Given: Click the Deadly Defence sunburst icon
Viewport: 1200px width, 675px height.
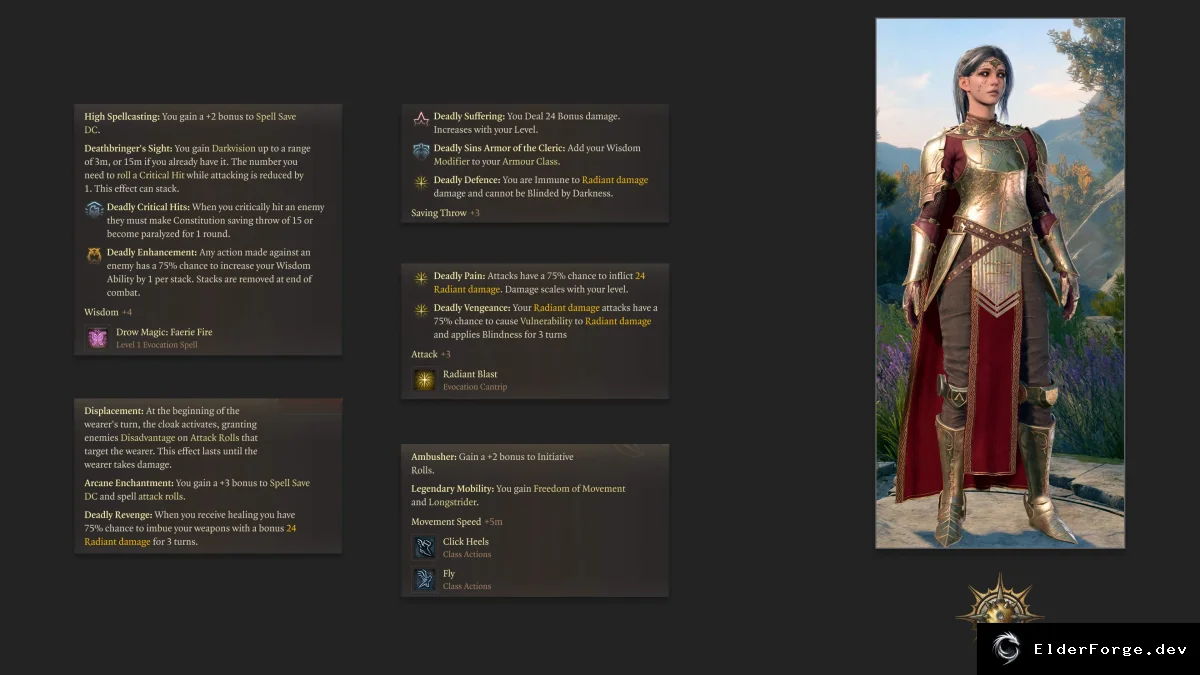Looking at the screenshot, I should point(421,181).
